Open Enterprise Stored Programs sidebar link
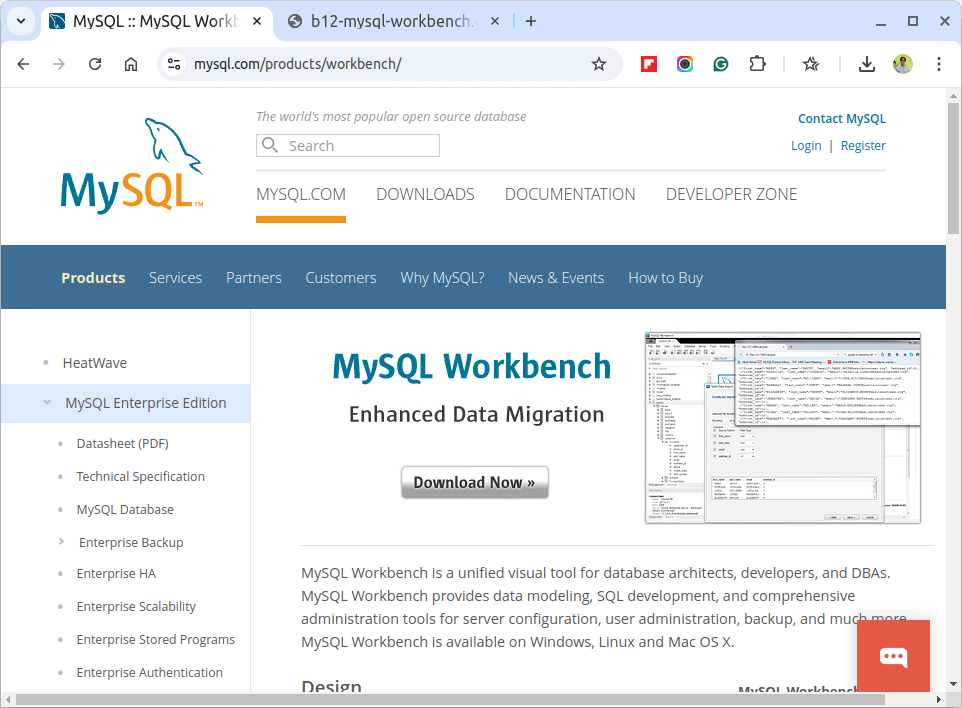The width and height of the screenshot is (962, 708). tap(155, 640)
